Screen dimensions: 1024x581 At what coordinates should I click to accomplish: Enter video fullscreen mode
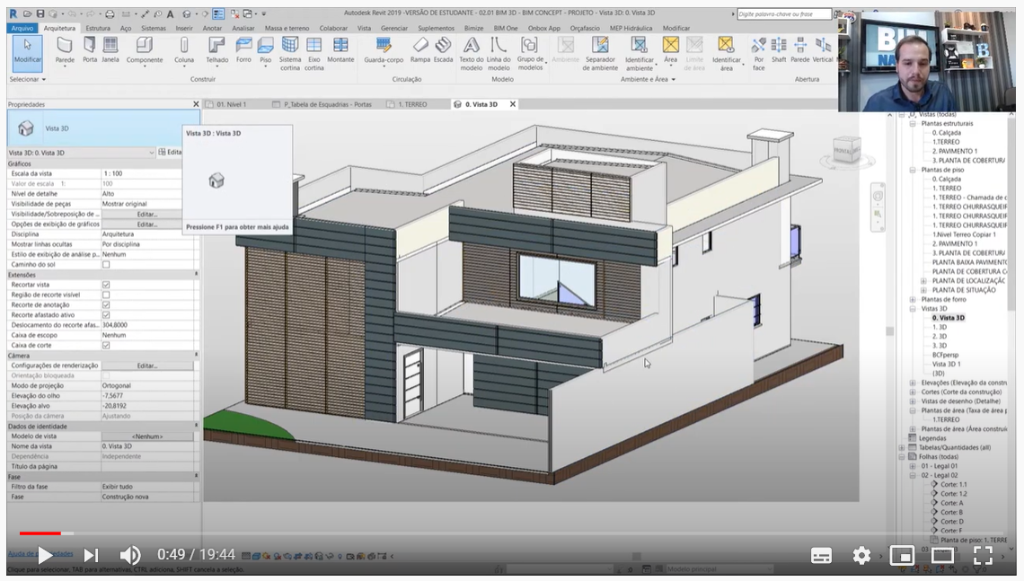983,556
